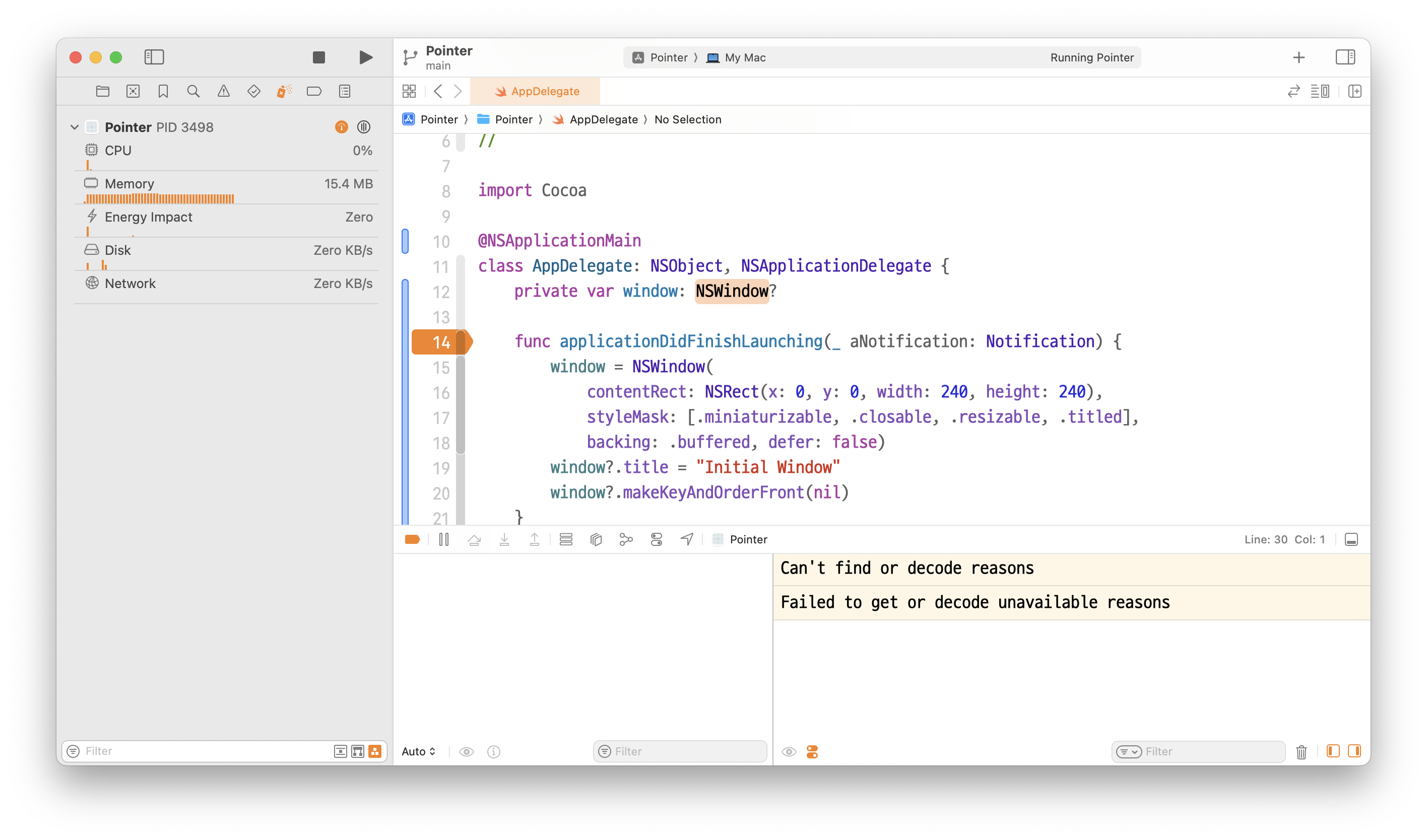The width and height of the screenshot is (1427, 840).
Task: Click the Pause program execution icon
Action: click(444, 539)
